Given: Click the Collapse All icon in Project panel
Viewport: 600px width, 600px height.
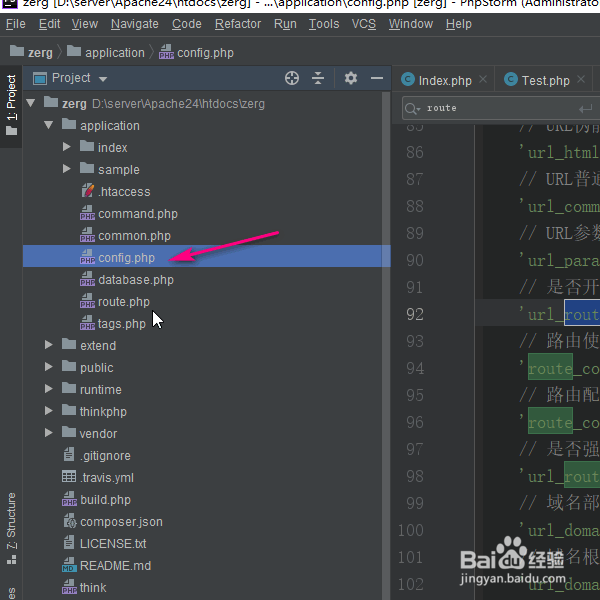Looking at the screenshot, I should click(318, 78).
